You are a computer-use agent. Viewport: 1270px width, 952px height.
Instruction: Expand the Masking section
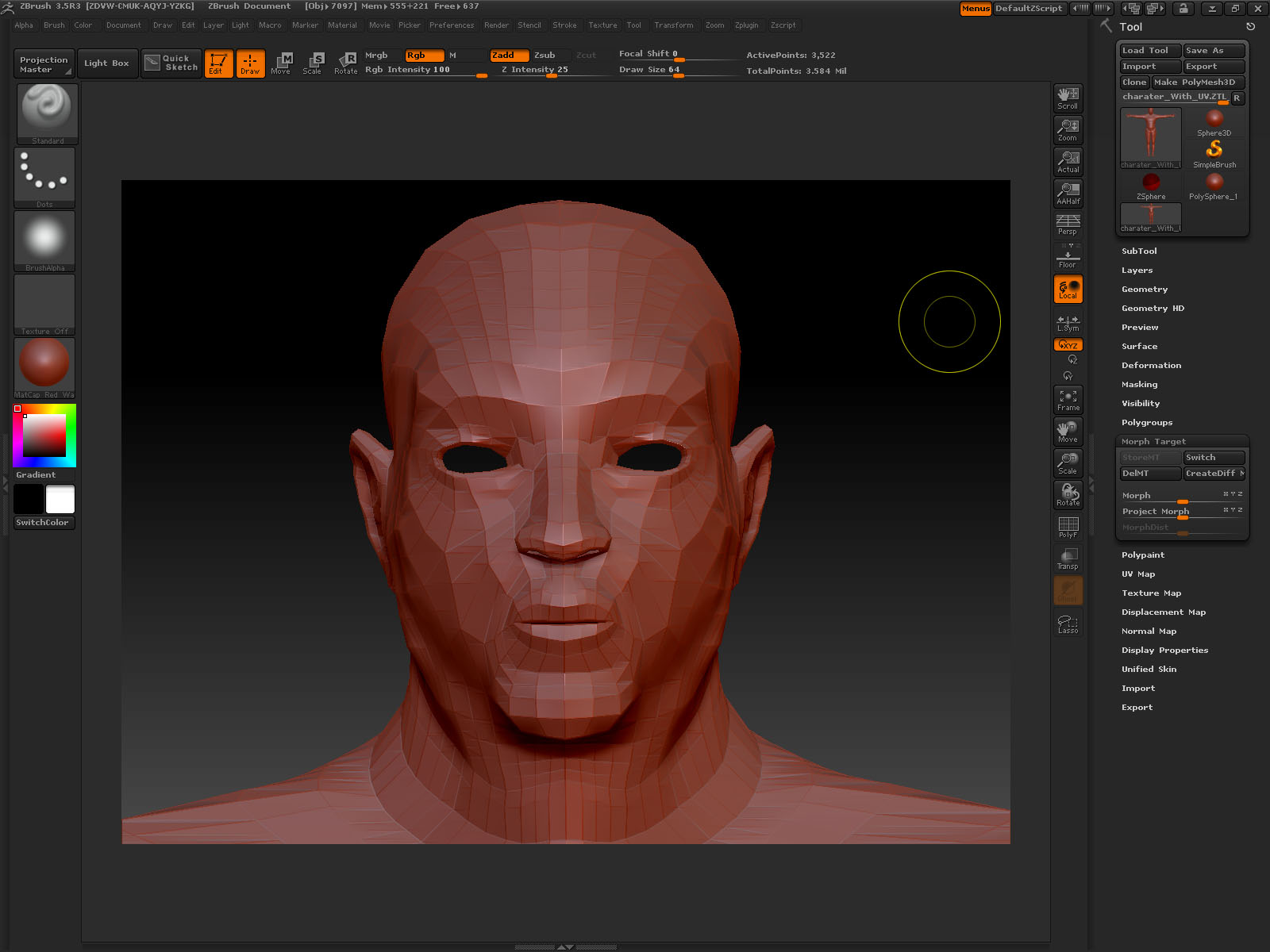tap(1139, 384)
